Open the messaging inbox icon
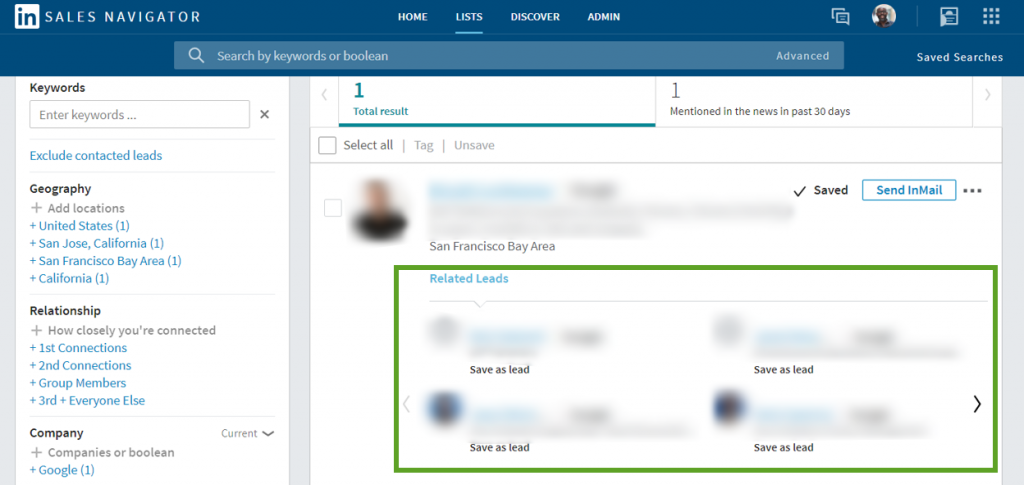 point(840,17)
